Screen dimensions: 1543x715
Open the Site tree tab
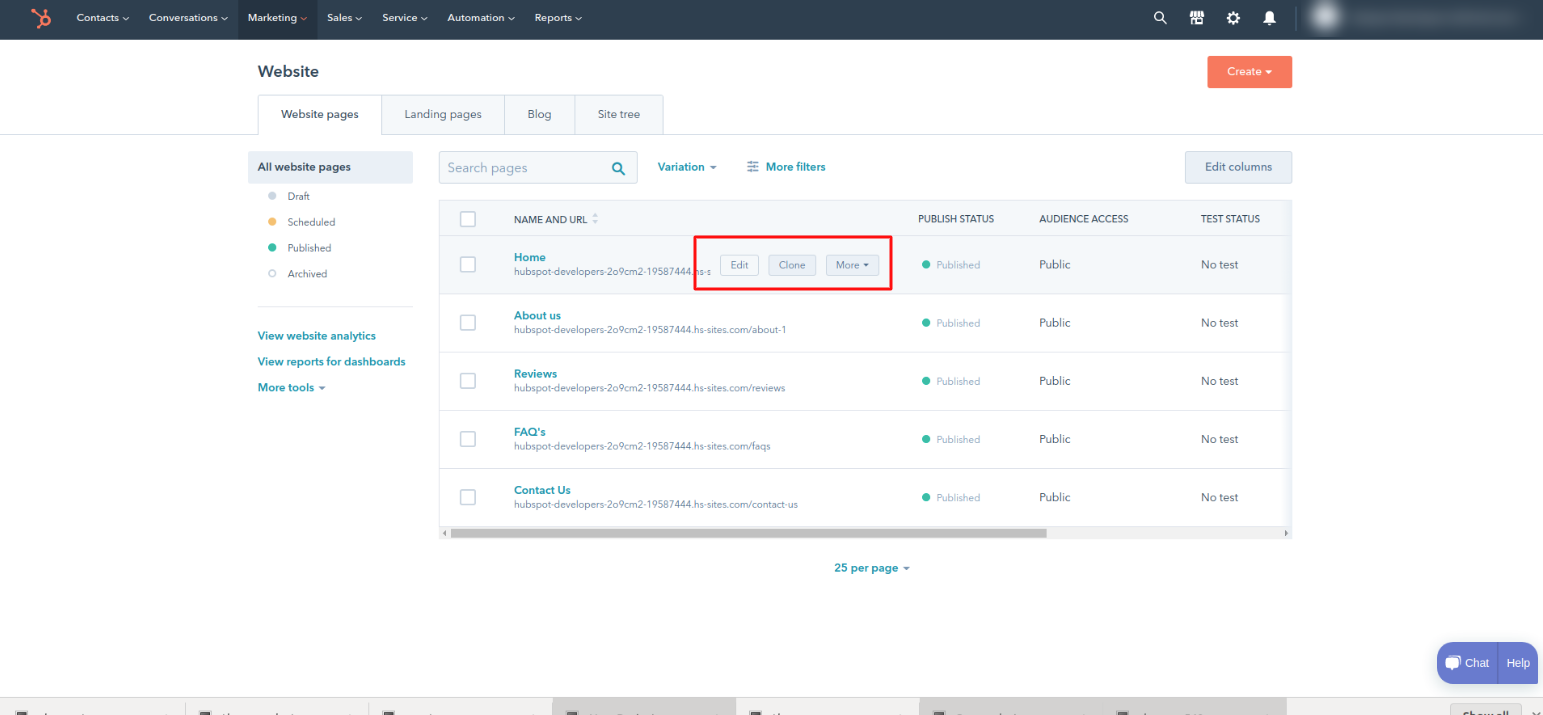click(x=619, y=114)
